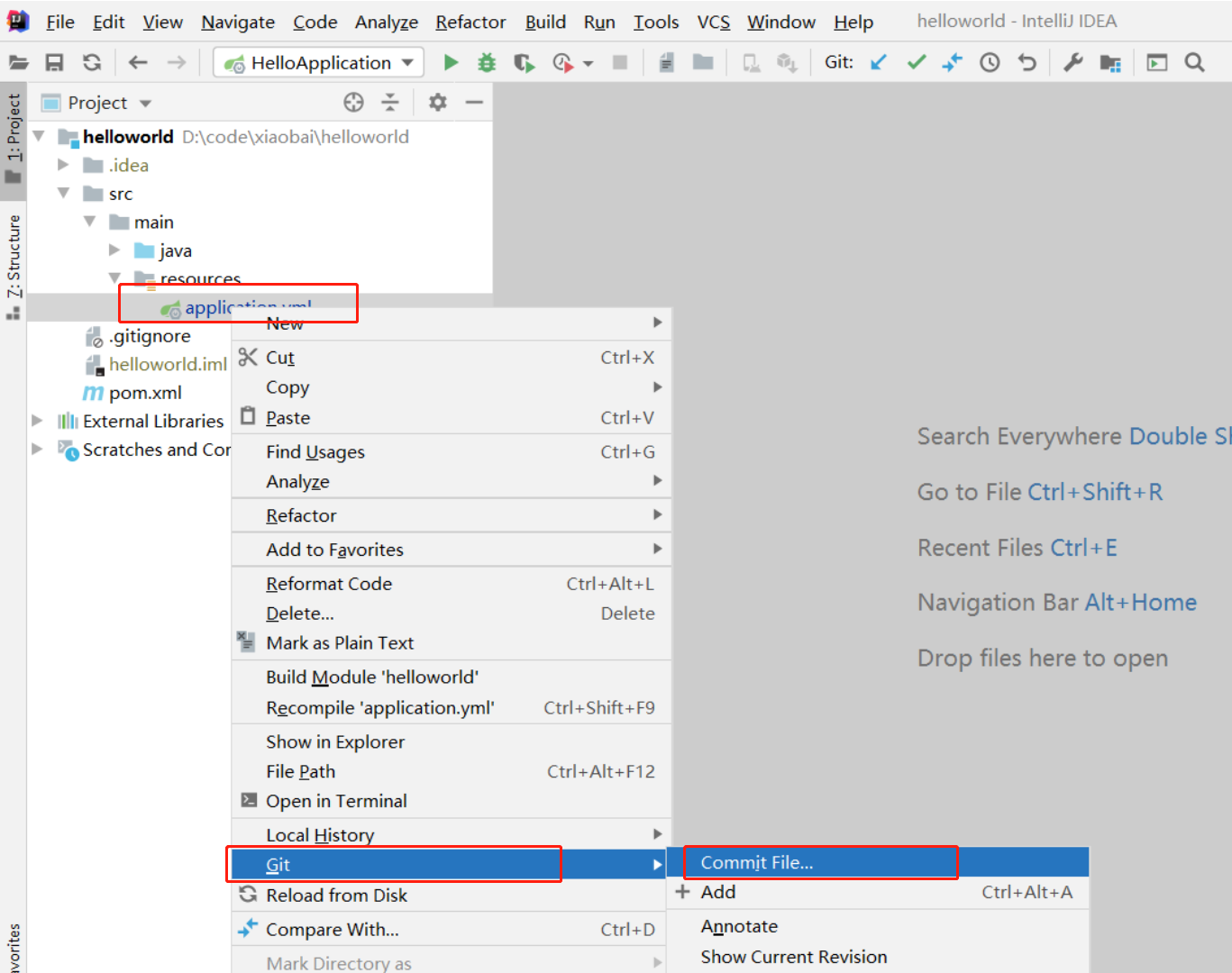Click the Profiler run icon
1232x973 pixels.
pyautogui.click(x=562, y=62)
